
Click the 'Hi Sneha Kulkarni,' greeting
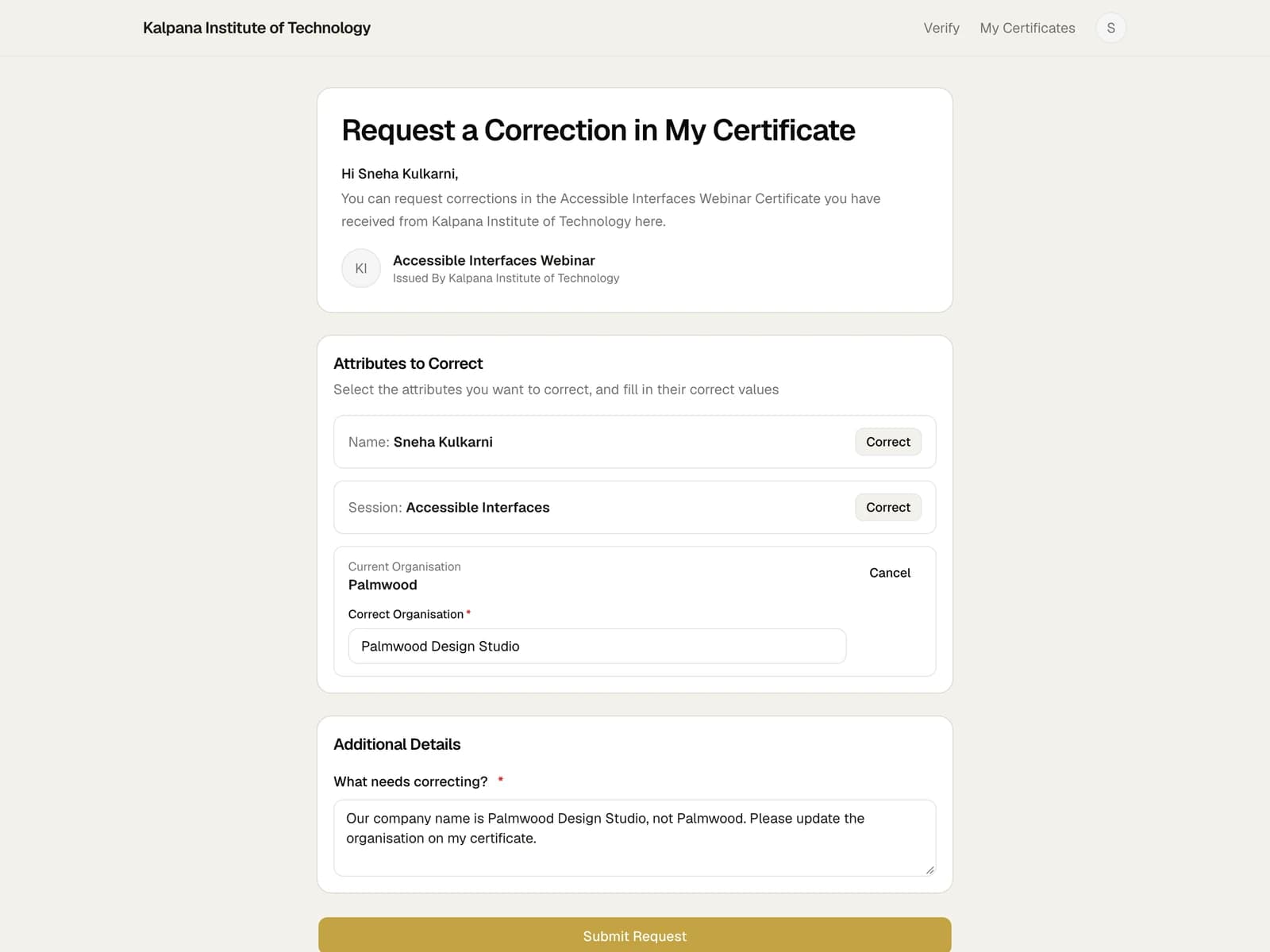click(399, 174)
